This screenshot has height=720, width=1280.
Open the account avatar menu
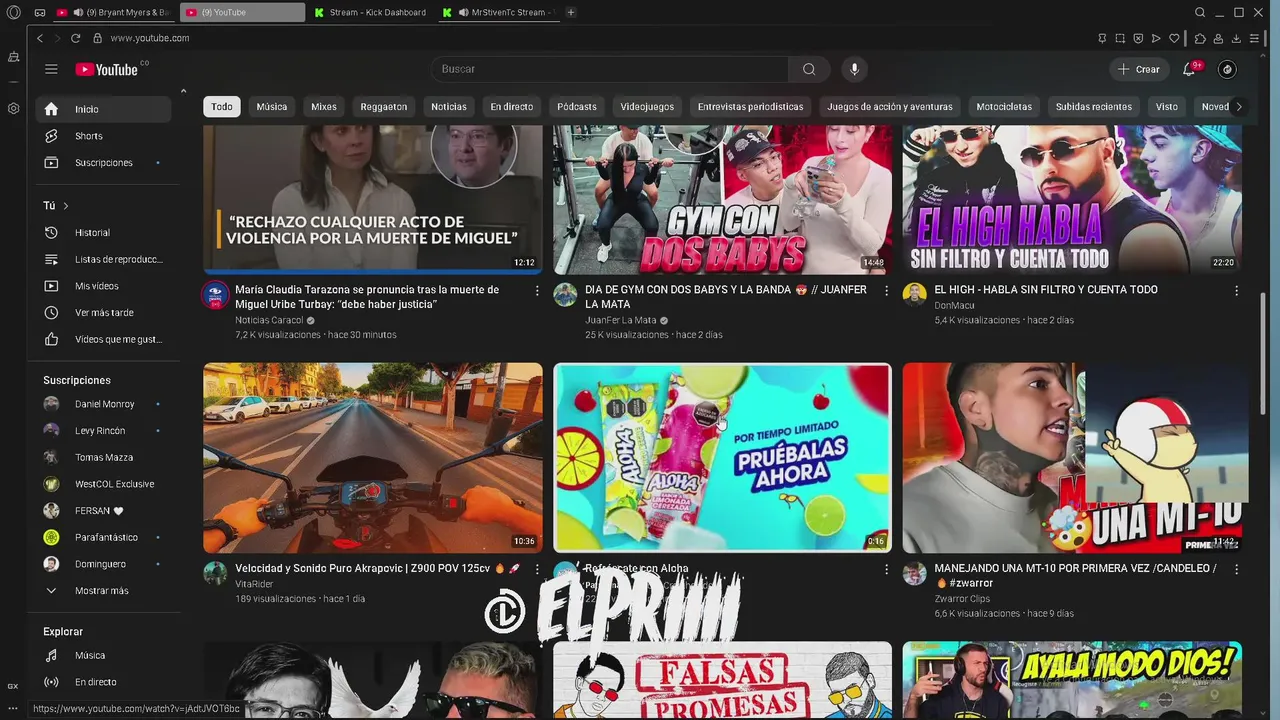pyautogui.click(x=1227, y=69)
